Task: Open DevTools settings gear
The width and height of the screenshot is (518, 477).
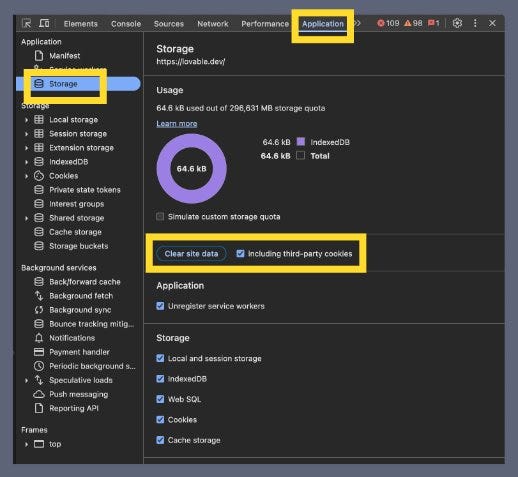Action: tap(457, 23)
